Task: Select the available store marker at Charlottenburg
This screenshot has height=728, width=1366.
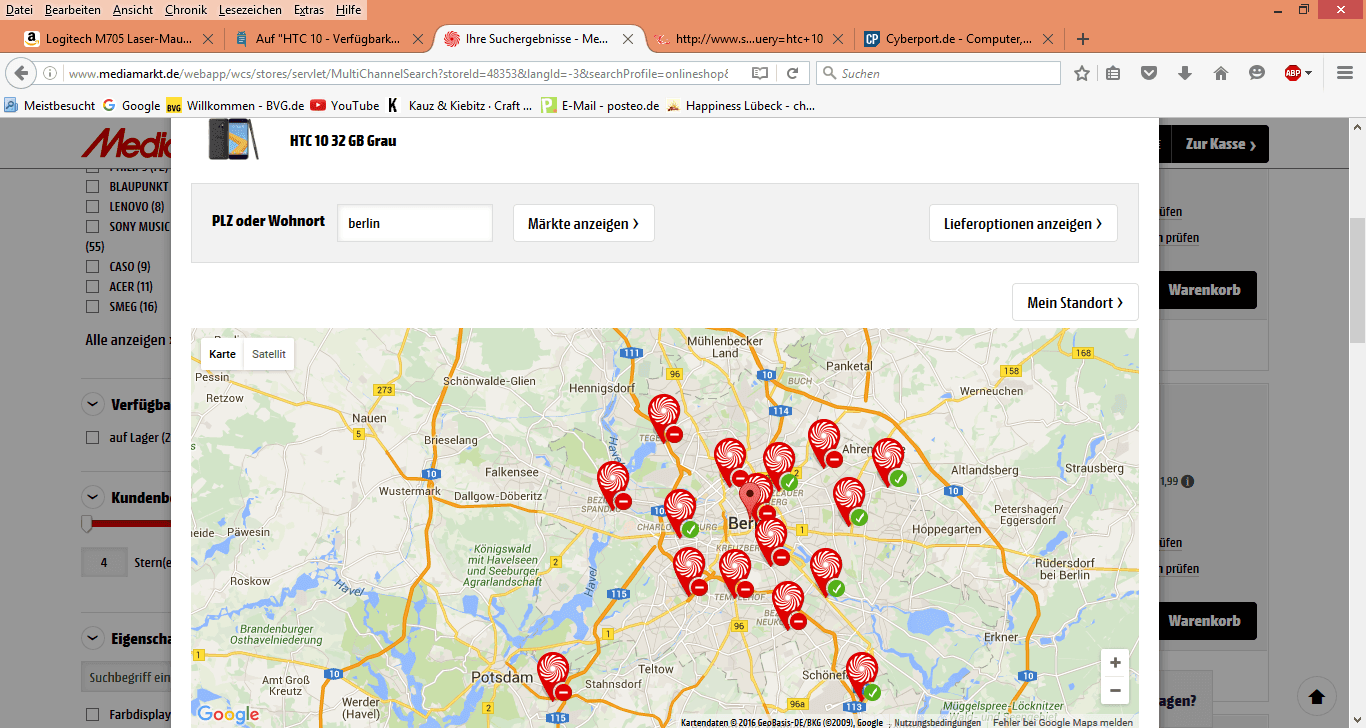Action: pos(681,513)
